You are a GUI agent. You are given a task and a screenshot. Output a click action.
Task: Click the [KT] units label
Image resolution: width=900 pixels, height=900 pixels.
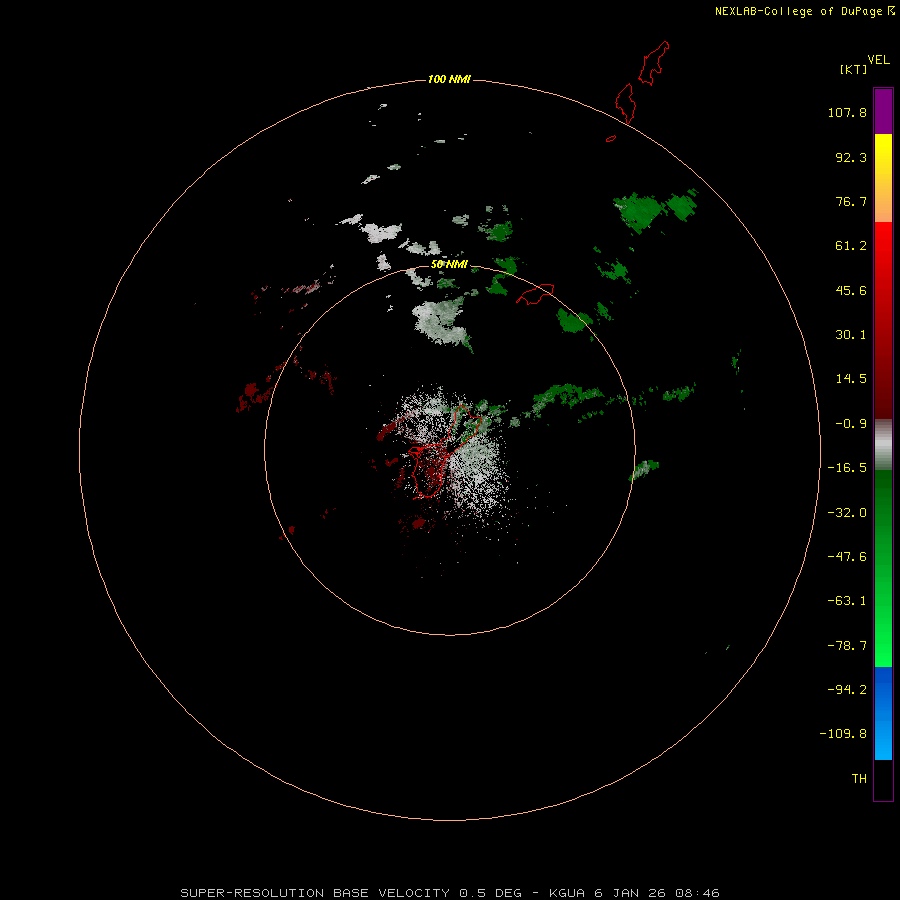pos(854,69)
